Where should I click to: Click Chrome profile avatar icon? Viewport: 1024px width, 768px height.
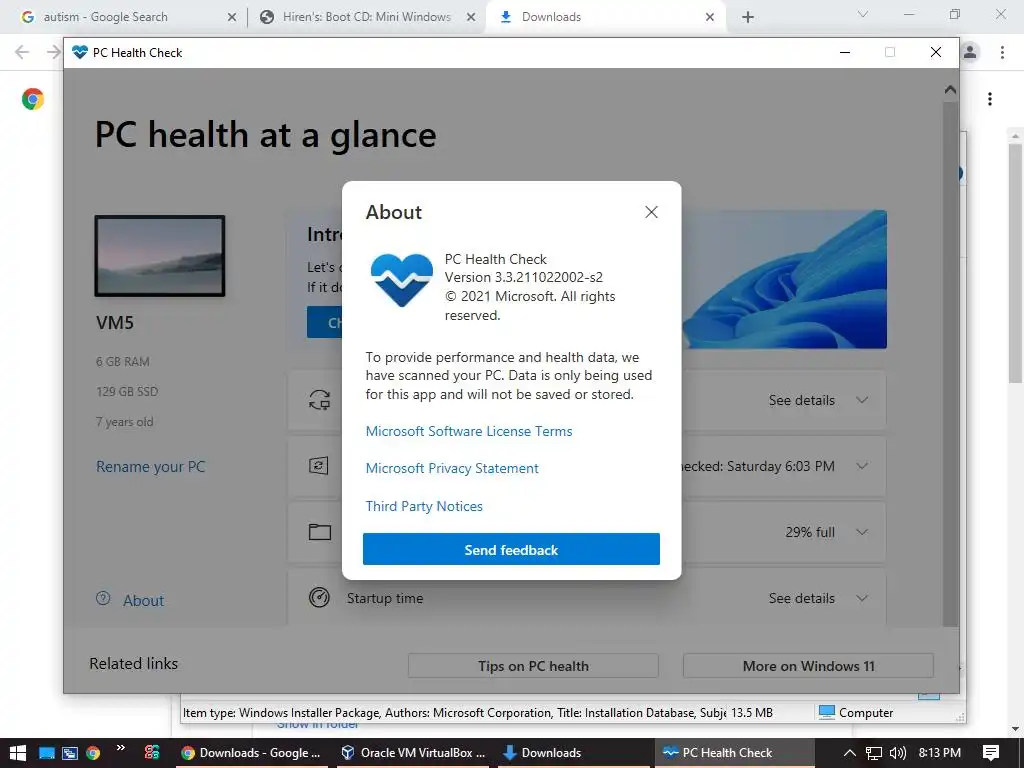click(970, 52)
